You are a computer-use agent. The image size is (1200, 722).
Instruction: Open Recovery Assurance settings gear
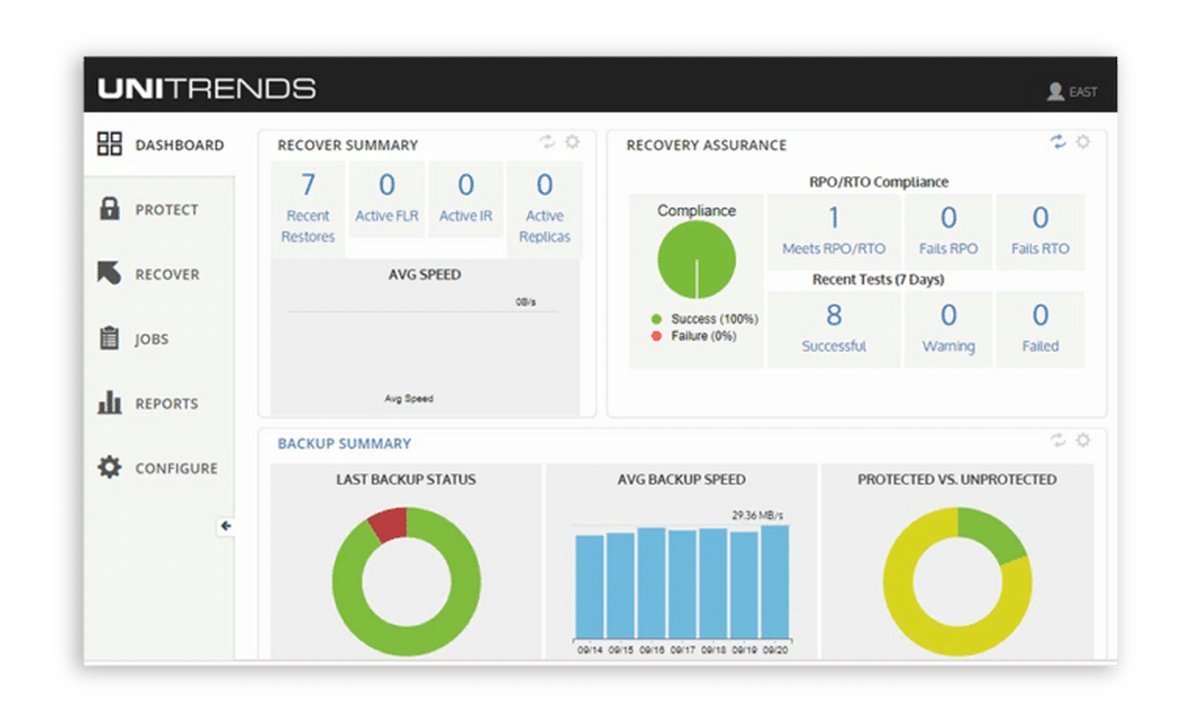1083,142
